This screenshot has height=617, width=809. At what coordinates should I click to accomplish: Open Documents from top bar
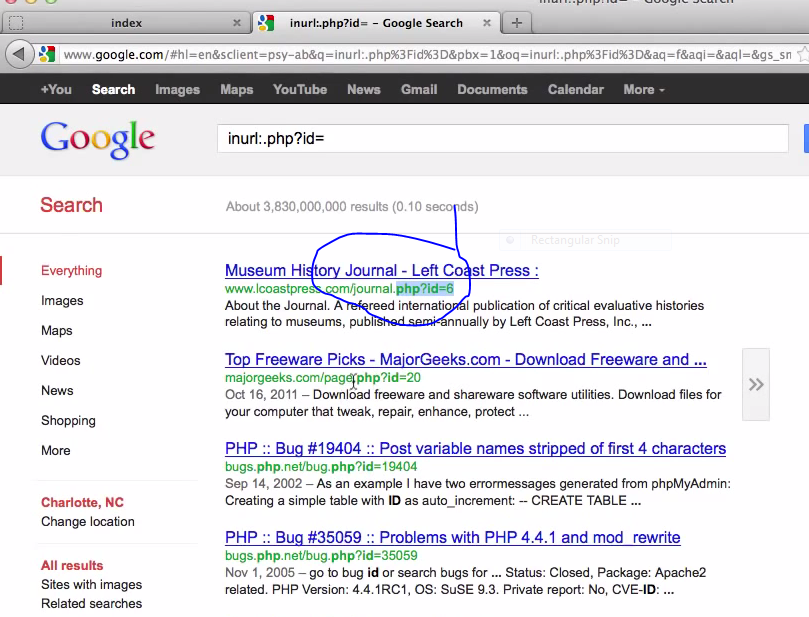pos(492,89)
